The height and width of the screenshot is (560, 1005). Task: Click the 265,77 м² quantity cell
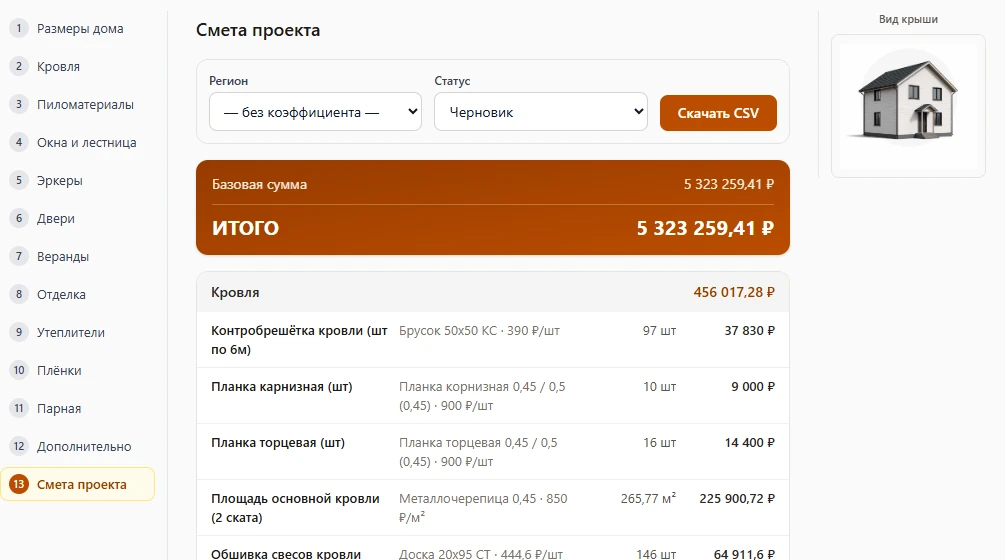pyautogui.click(x=648, y=498)
